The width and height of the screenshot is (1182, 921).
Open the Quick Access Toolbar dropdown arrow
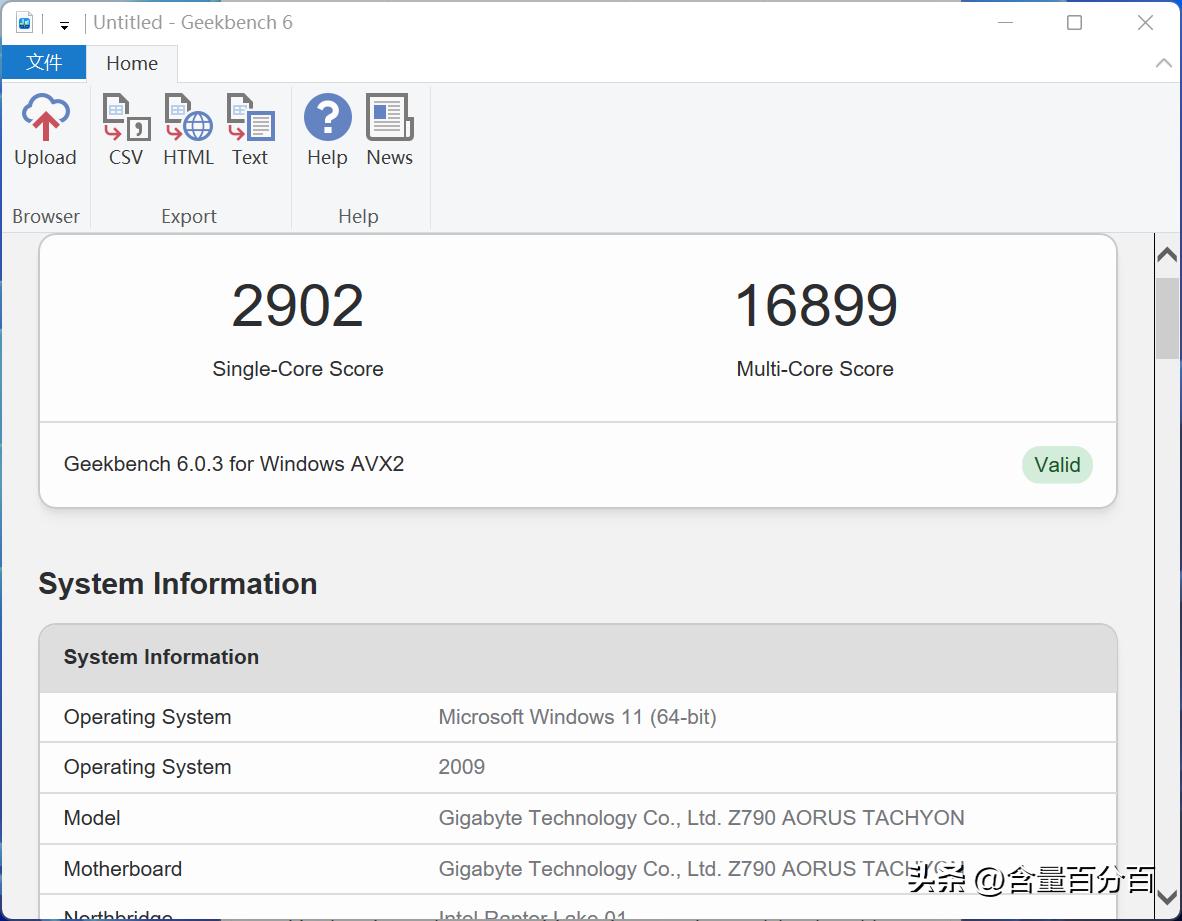(x=64, y=25)
